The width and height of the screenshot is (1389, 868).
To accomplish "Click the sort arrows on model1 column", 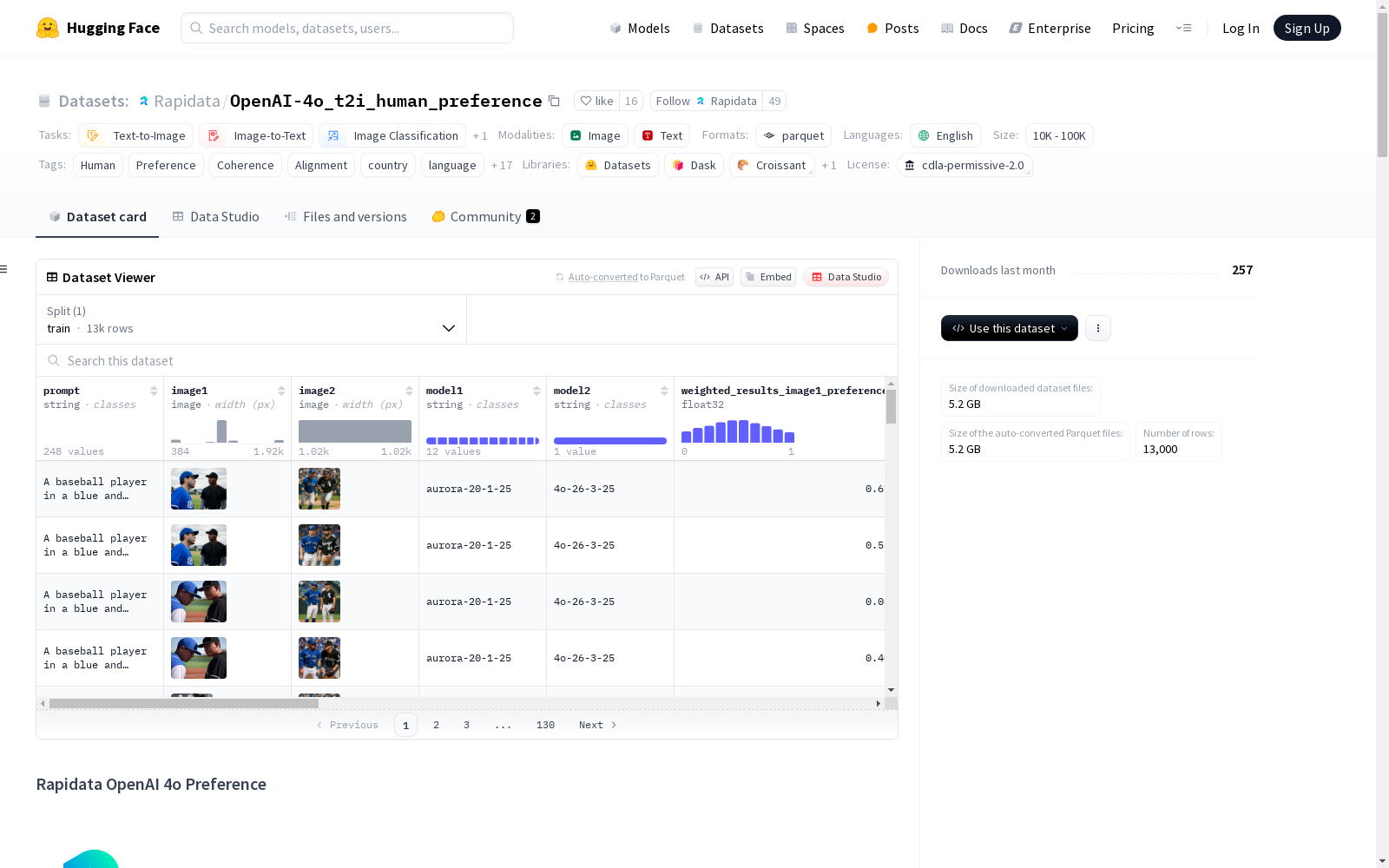I will pos(537,391).
